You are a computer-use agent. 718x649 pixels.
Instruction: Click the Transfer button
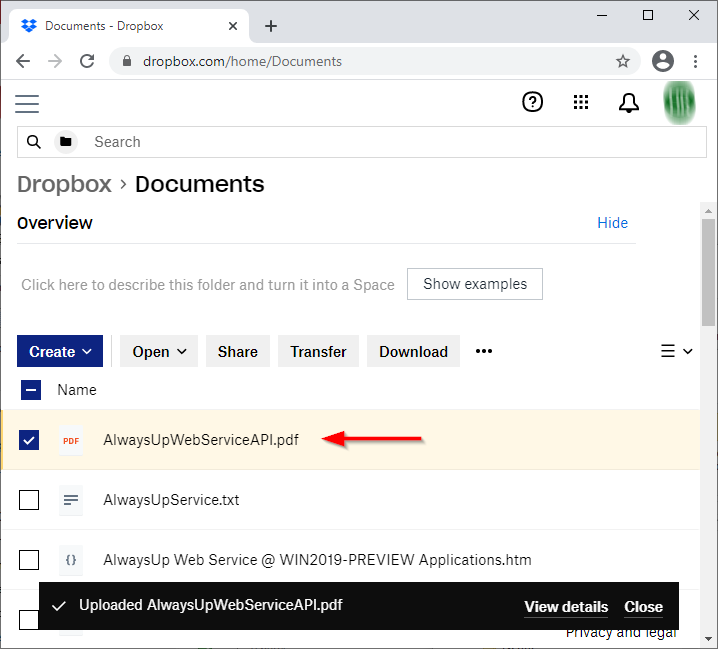tap(318, 351)
